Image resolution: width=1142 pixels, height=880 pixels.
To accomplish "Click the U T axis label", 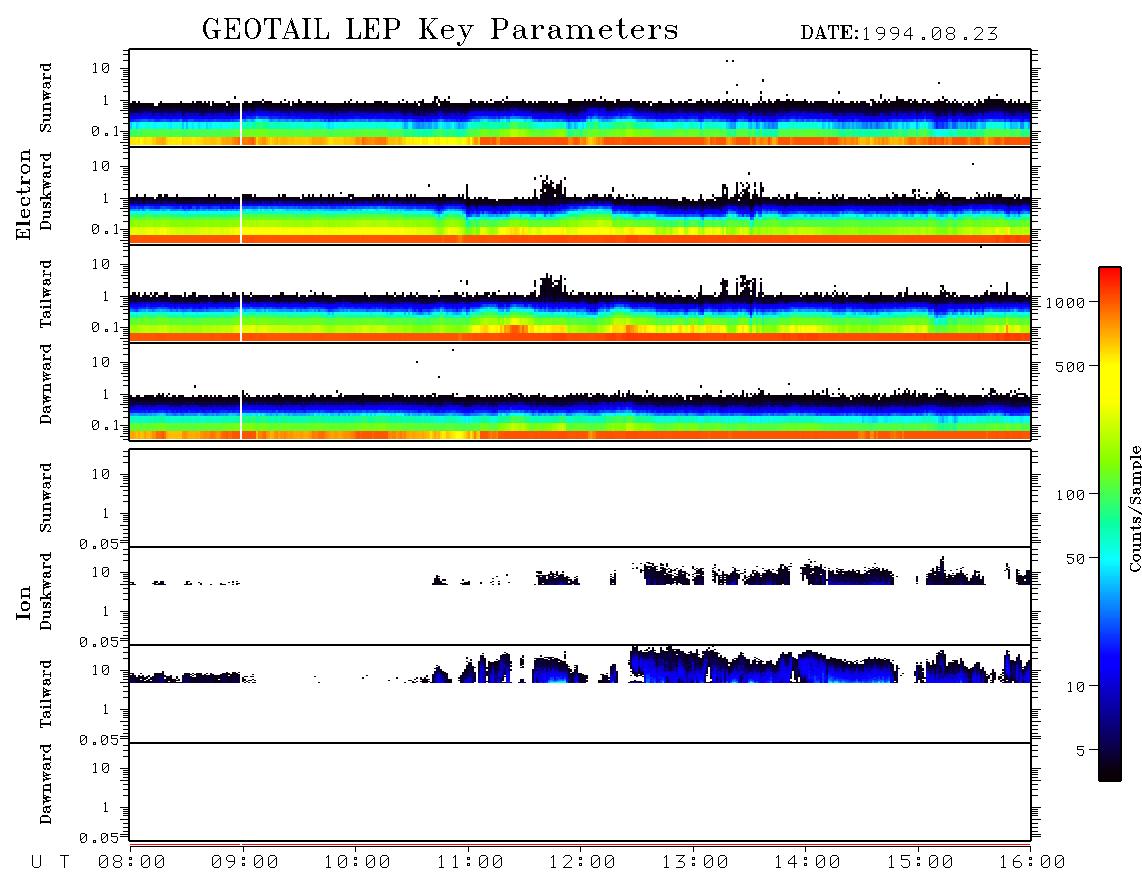I will [x=50, y=863].
